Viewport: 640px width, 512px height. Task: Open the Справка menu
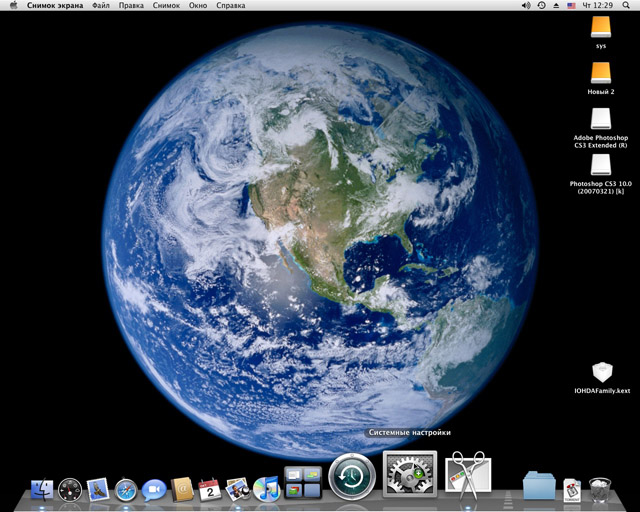[230, 6]
